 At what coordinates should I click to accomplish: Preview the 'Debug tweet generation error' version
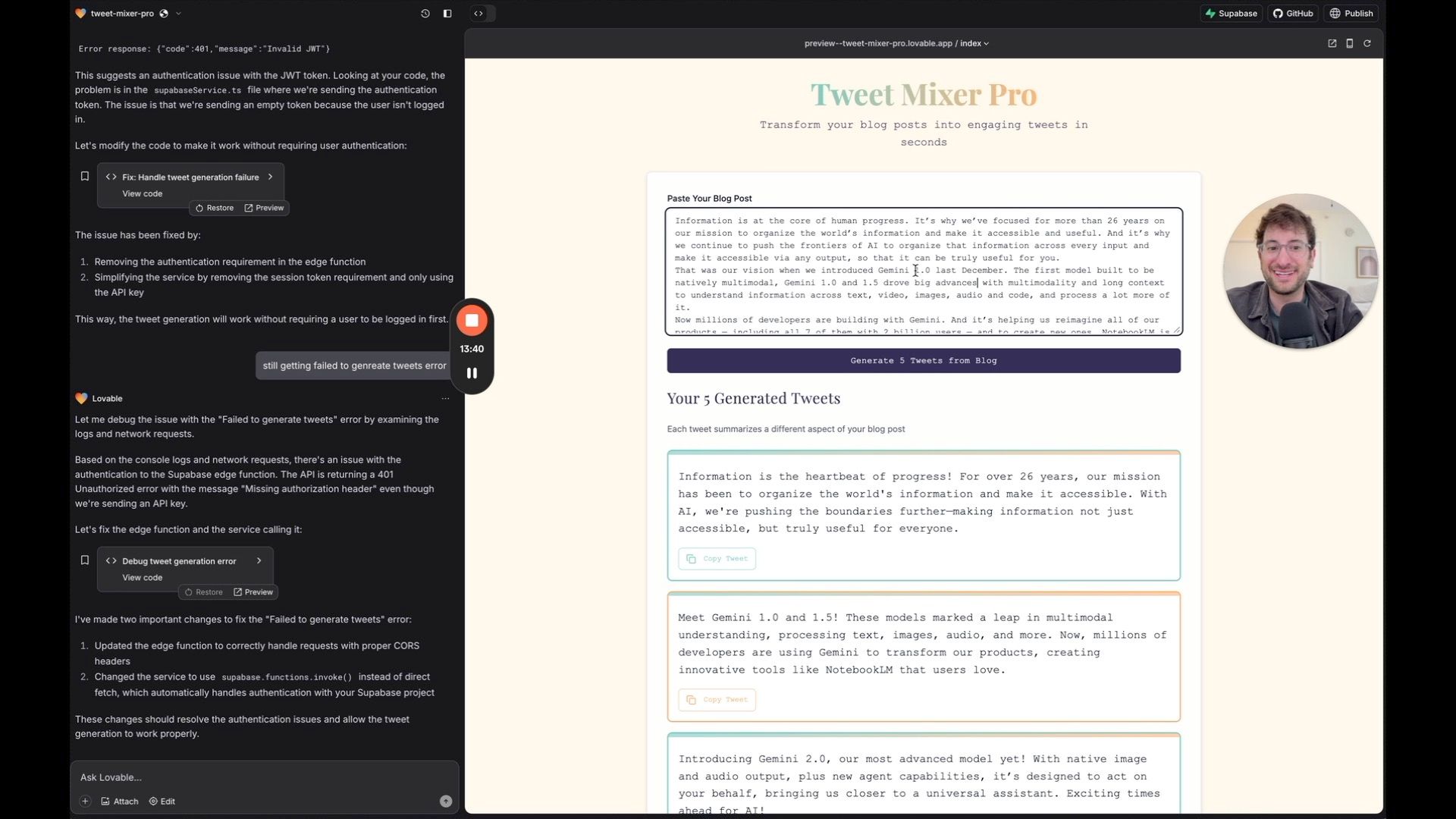pos(253,592)
